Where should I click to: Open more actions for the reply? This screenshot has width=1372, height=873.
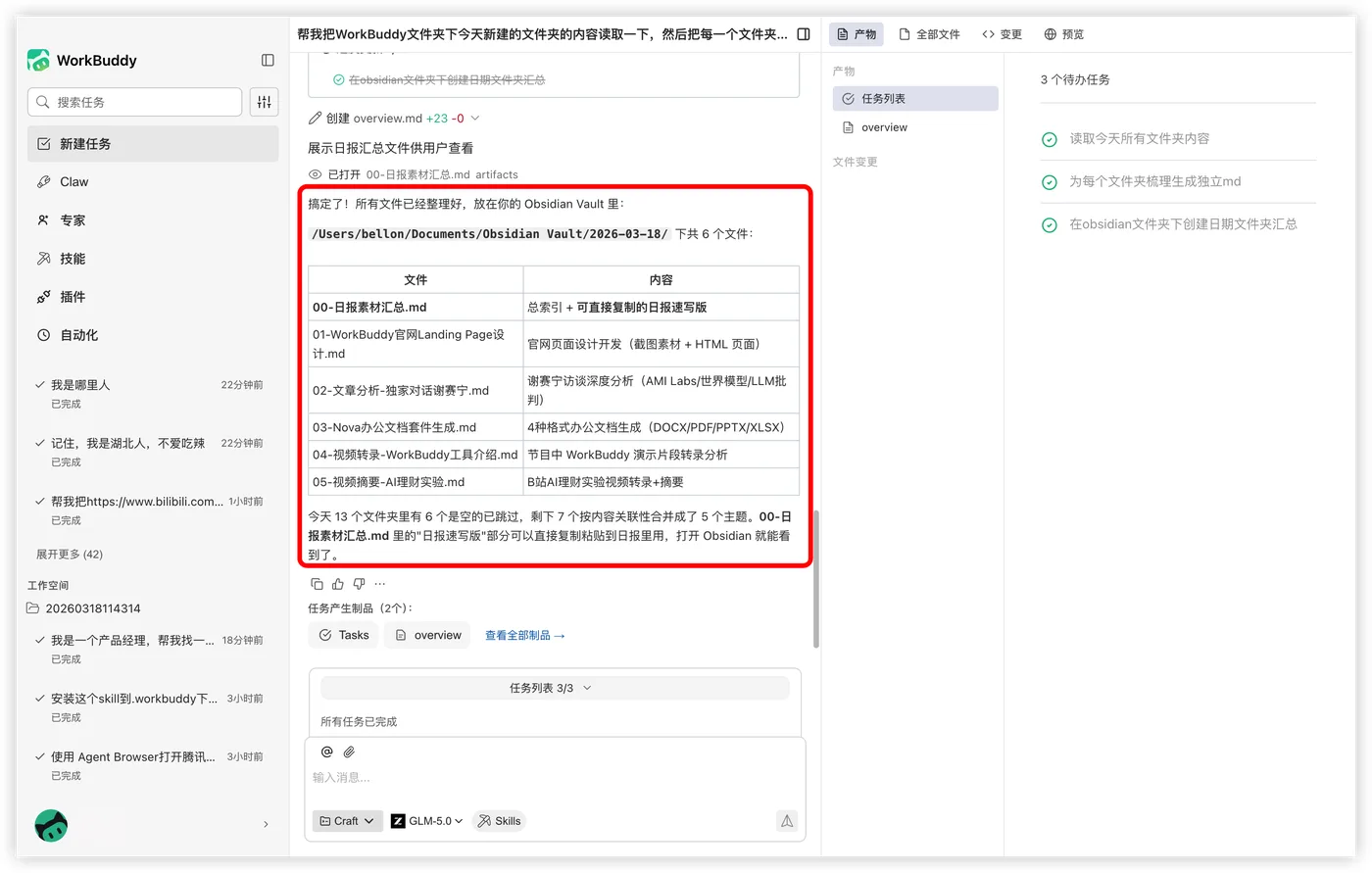pos(380,584)
